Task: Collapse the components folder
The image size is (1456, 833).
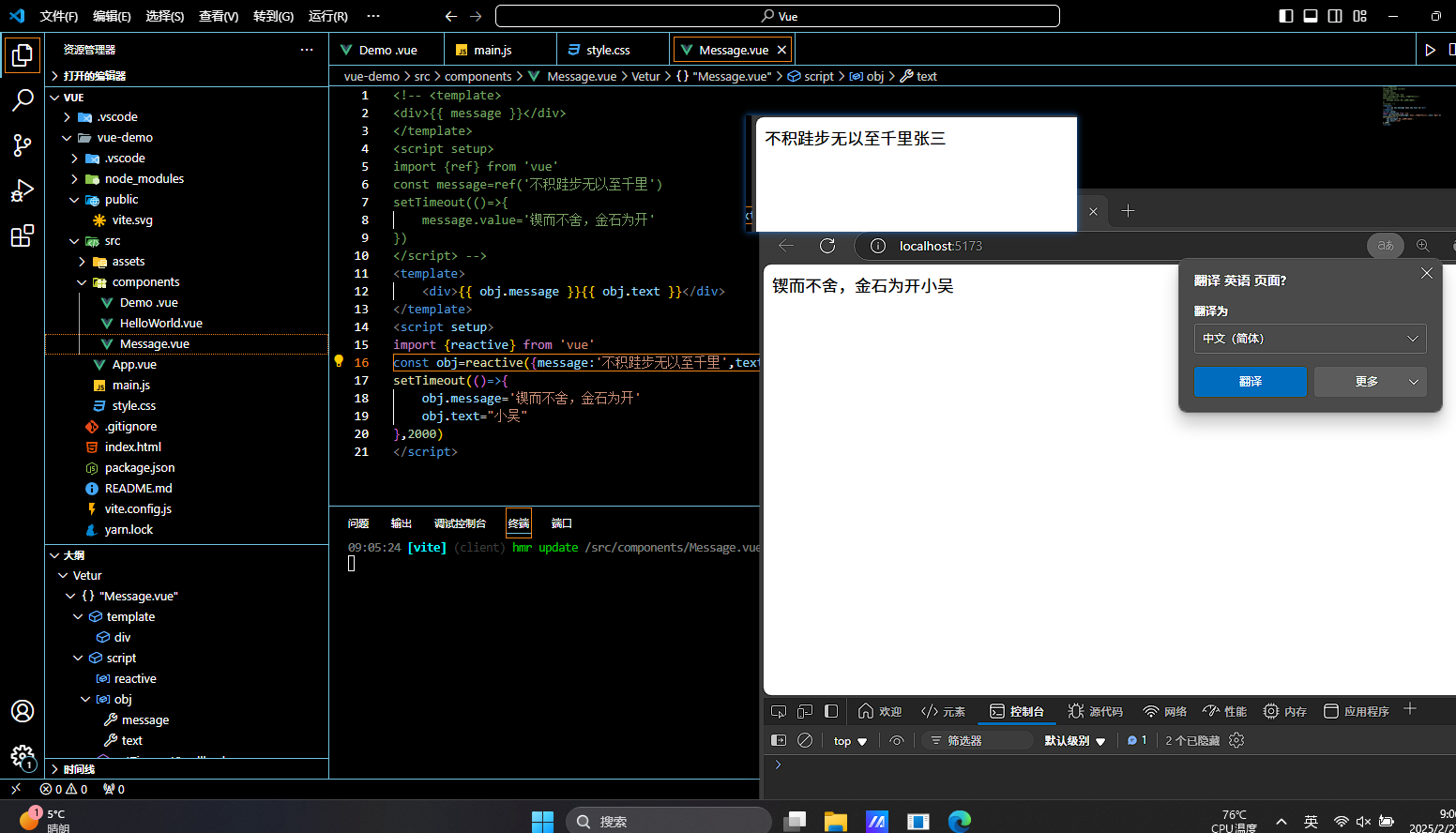Action: (187, 281)
